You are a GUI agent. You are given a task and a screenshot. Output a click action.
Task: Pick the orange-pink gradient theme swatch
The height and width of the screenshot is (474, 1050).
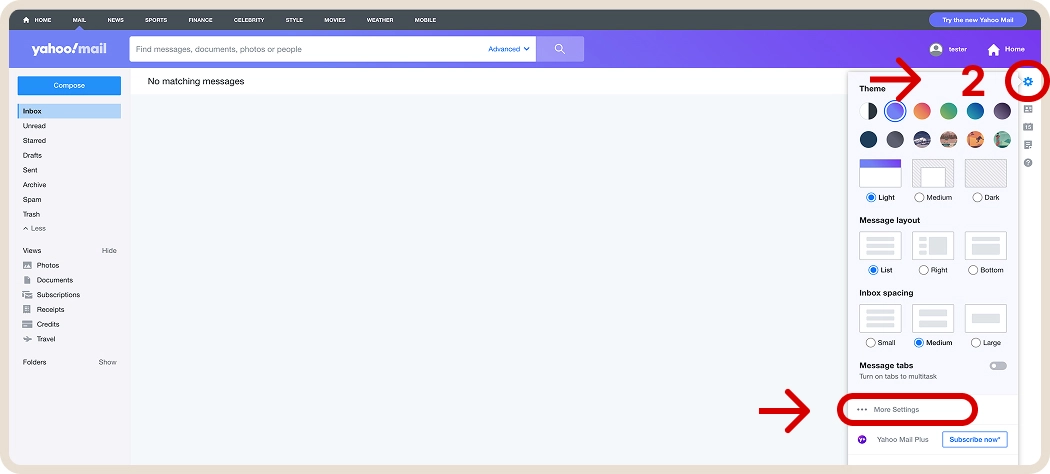coord(922,111)
